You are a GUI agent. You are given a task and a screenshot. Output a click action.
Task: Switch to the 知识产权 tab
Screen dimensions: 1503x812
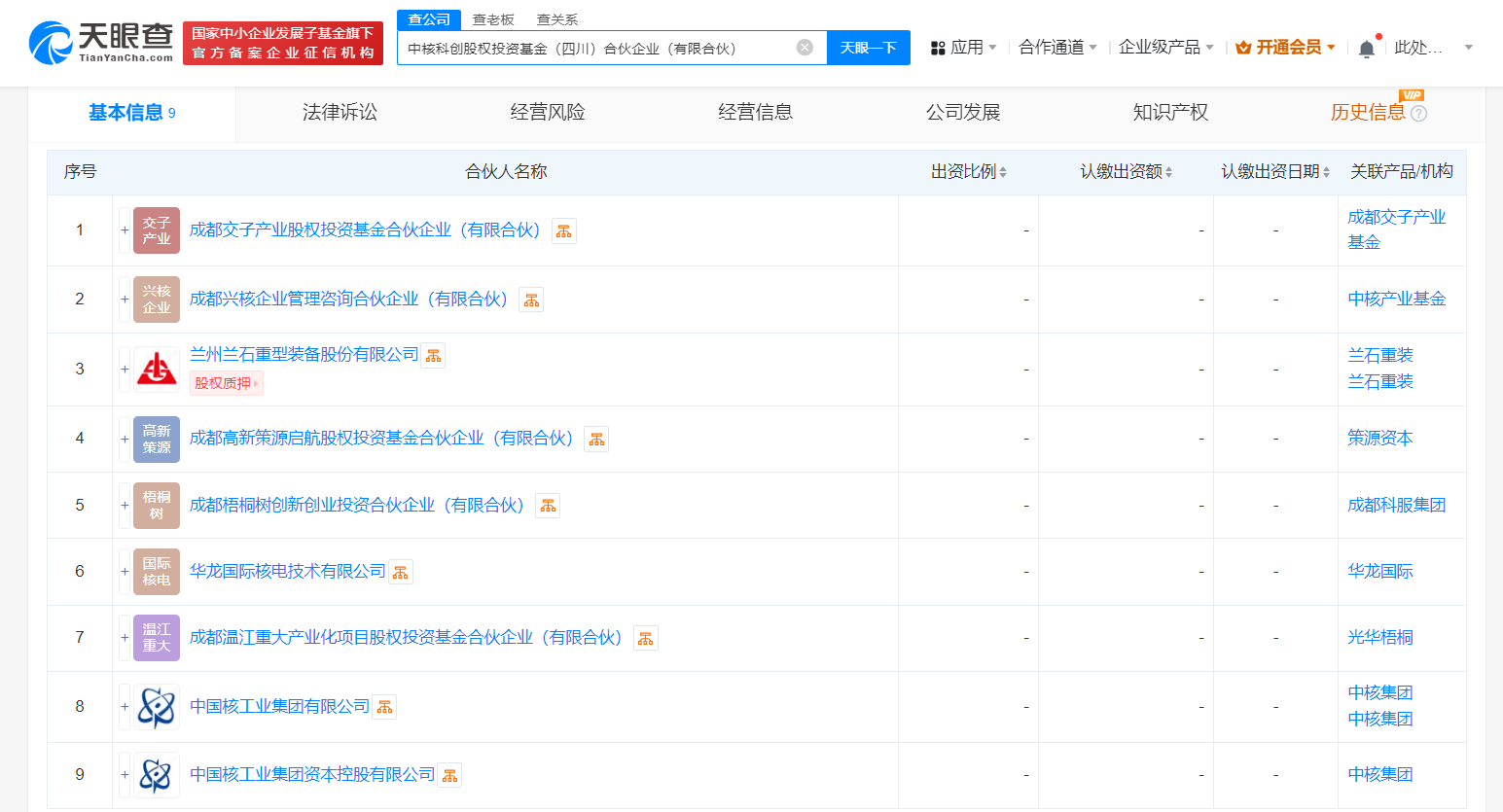pos(1170,113)
